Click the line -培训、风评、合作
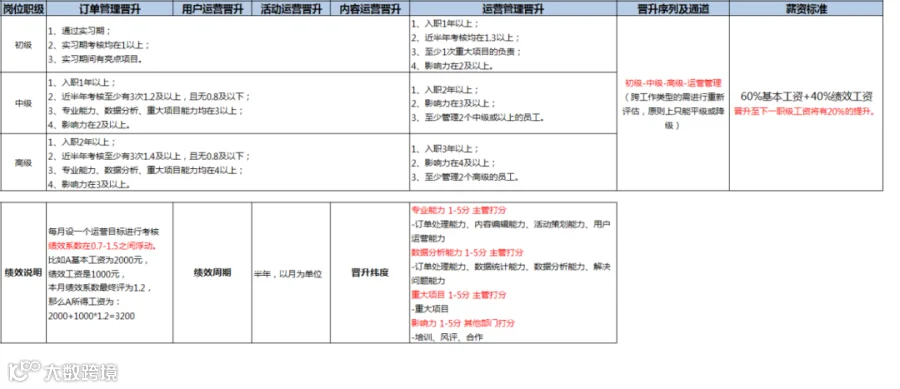900x389 pixels. [x=447, y=337]
